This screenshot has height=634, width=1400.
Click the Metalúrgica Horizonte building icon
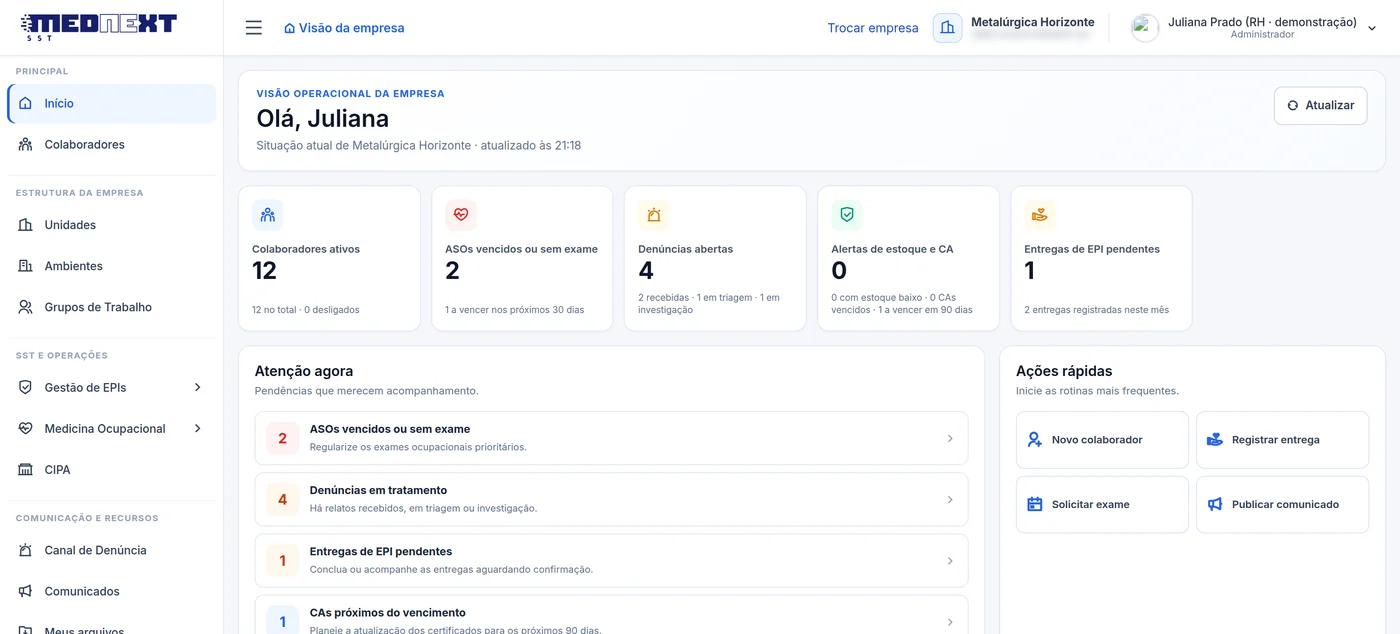point(947,28)
